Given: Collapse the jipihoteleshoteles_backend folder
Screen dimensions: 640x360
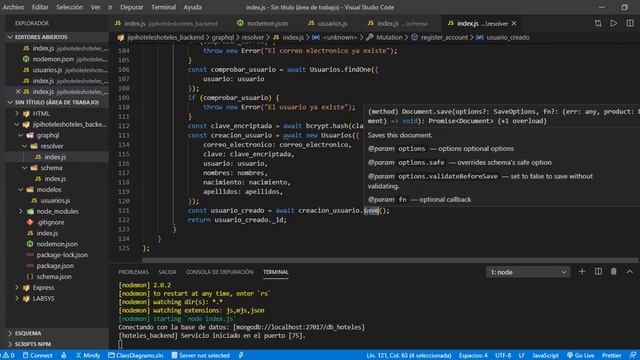Looking at the screenshot, I should coord(17,124).
